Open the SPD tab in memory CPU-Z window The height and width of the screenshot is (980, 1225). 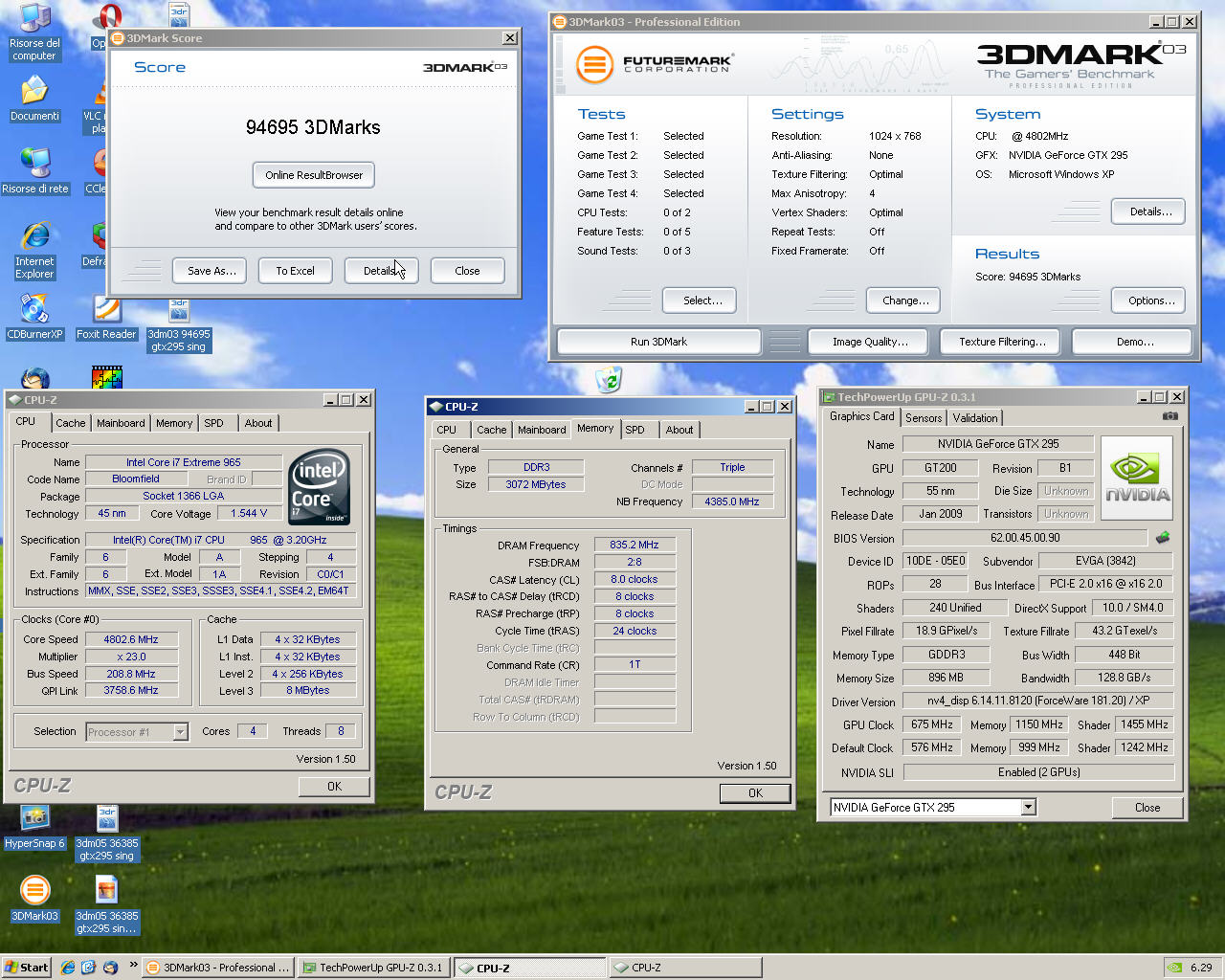point(635,430)
